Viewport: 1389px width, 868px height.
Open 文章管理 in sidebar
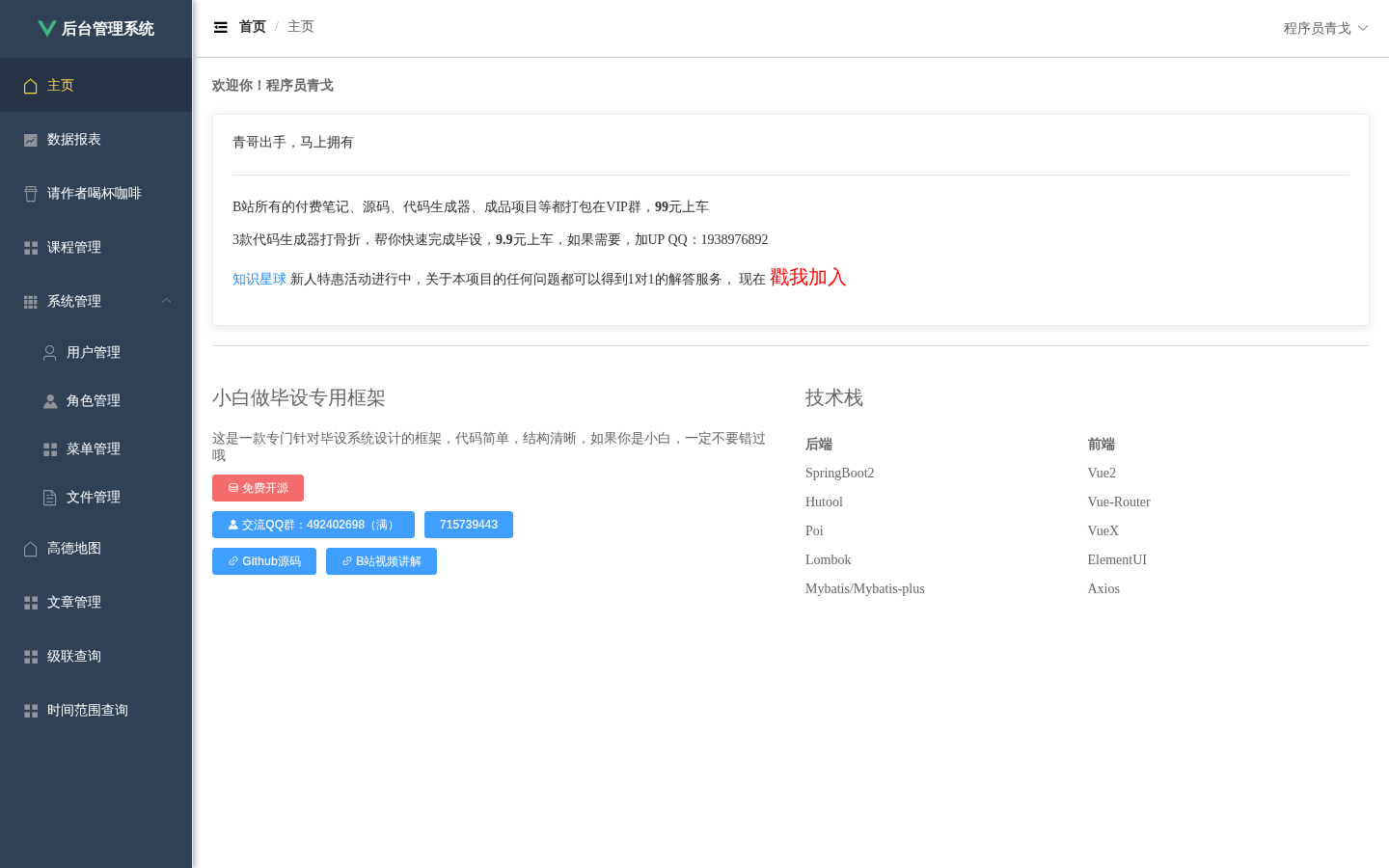coord(96,602)
